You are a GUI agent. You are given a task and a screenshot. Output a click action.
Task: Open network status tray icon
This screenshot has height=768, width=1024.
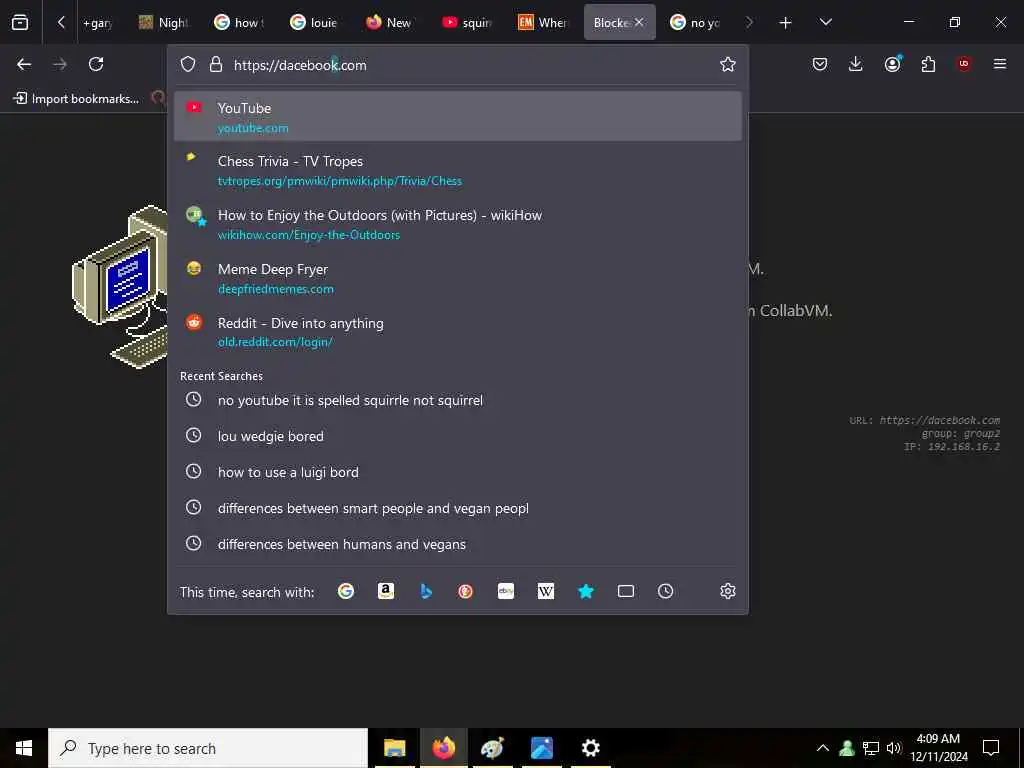871,748
